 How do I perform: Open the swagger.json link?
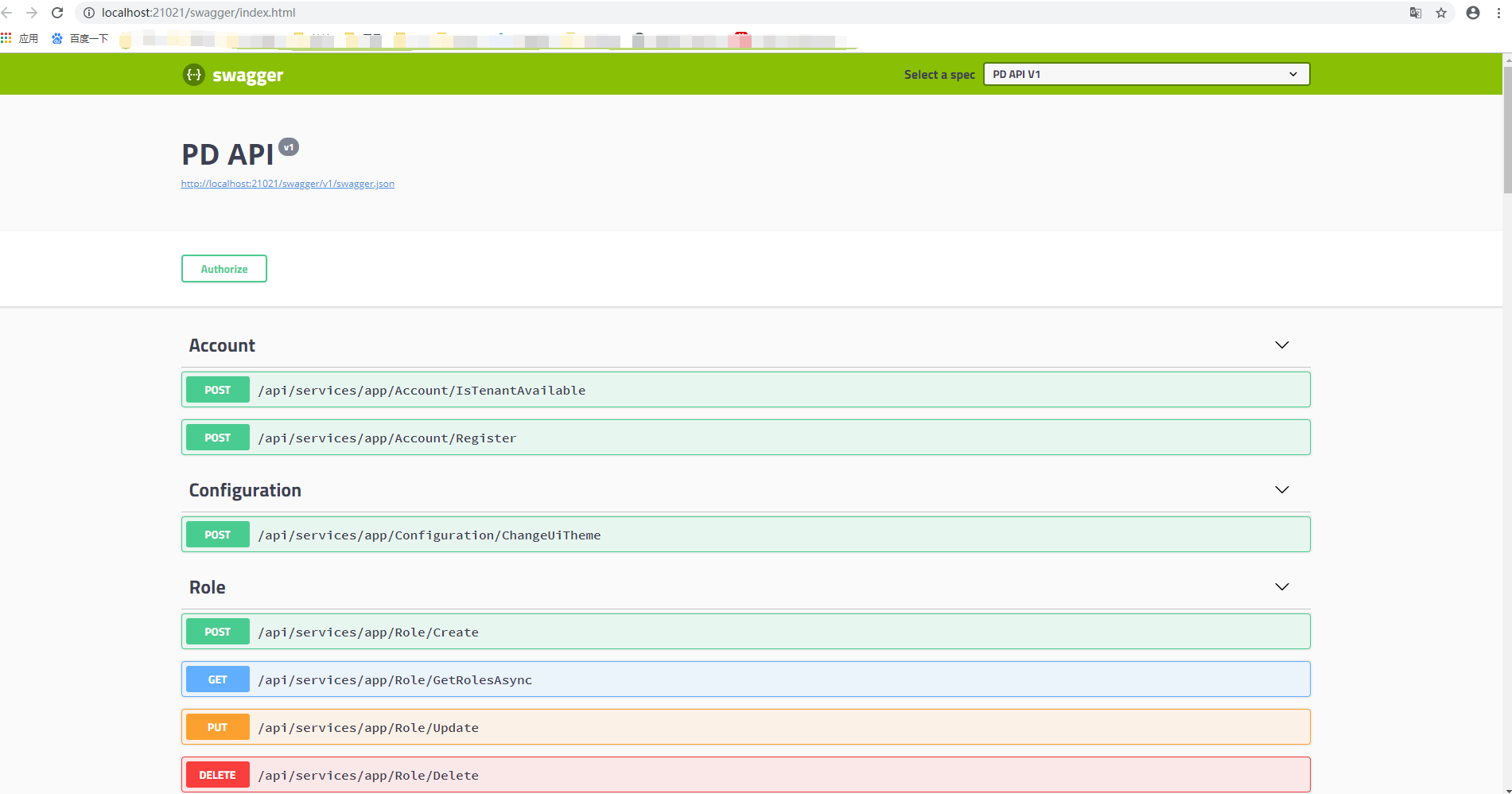click(288, 184)
